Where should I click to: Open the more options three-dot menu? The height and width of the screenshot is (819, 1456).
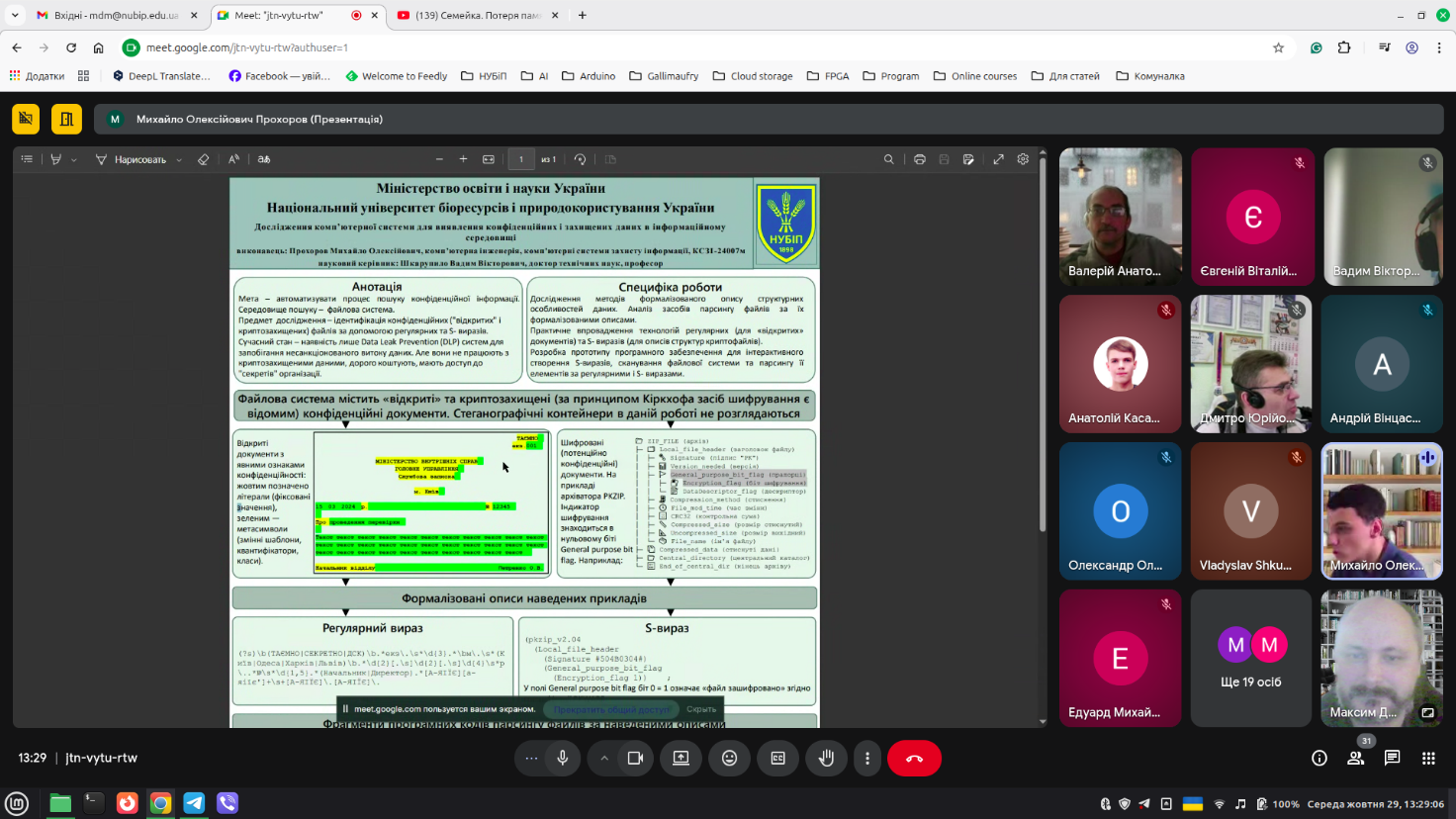[867, 758]
